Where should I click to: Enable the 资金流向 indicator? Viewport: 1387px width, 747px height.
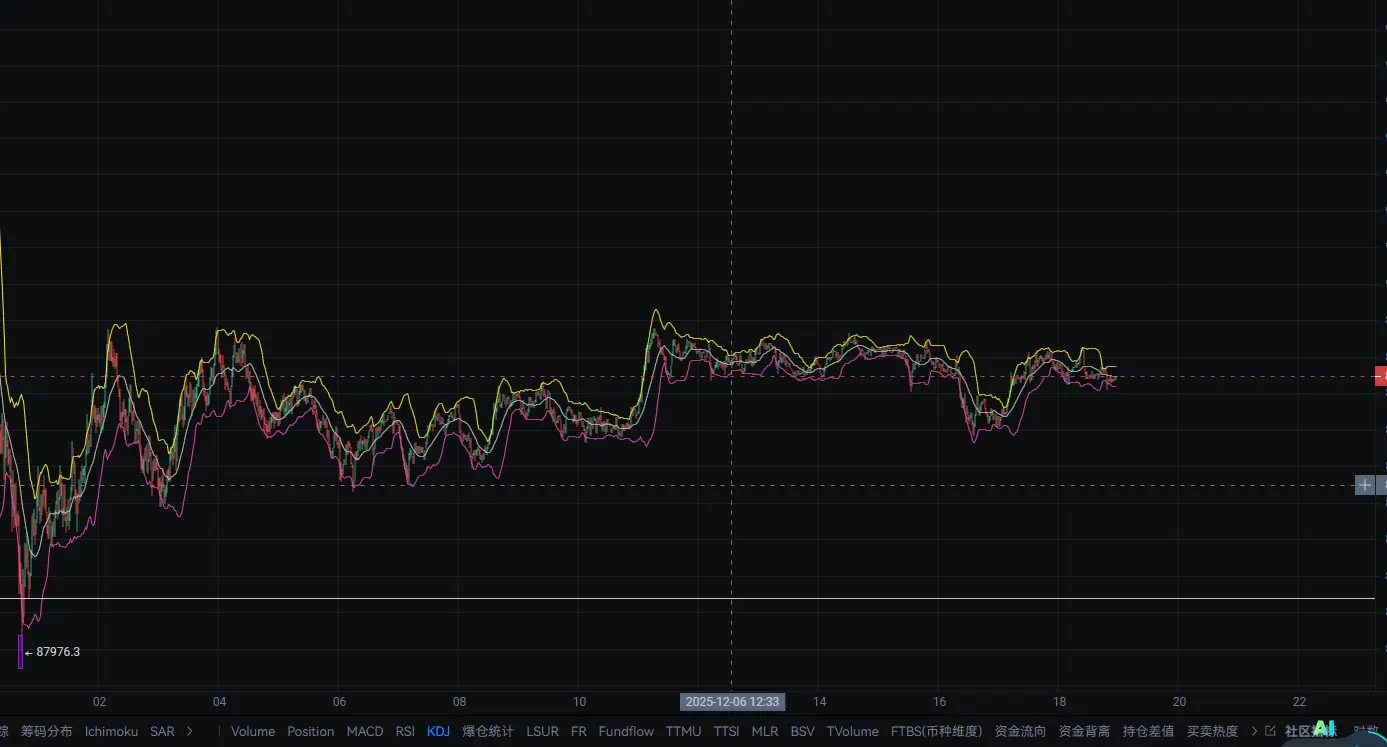click(1020, 731)
